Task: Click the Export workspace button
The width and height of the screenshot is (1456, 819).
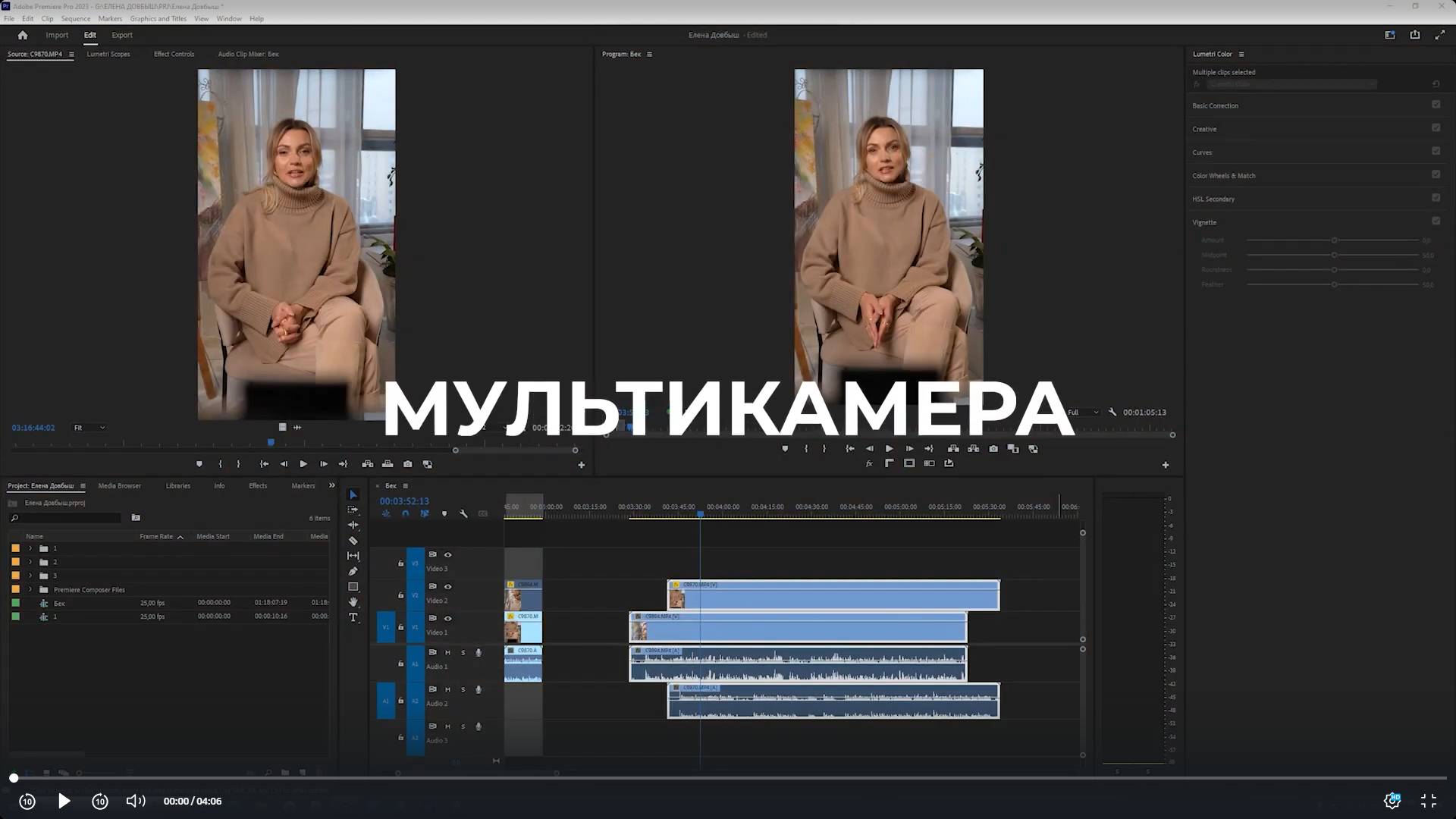Action: [121, 35]
